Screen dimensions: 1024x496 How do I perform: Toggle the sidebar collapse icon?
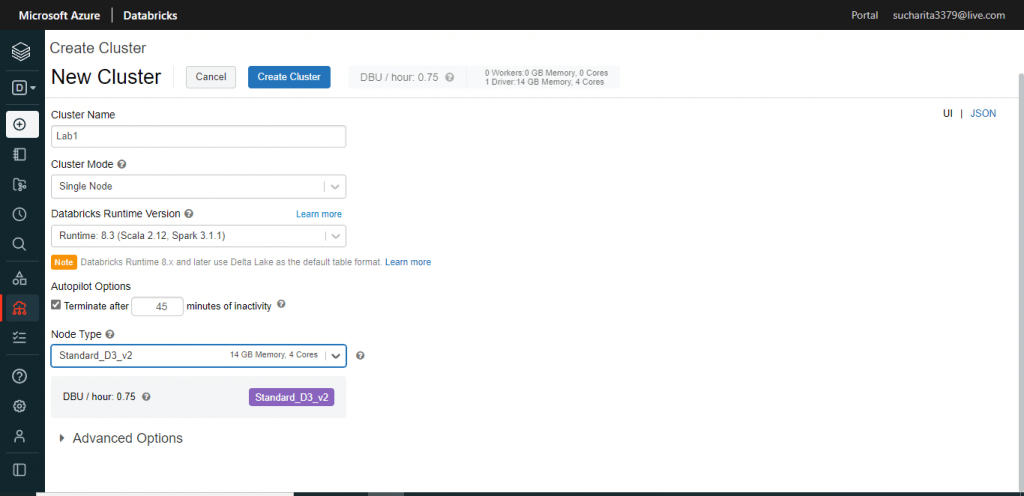20,469
